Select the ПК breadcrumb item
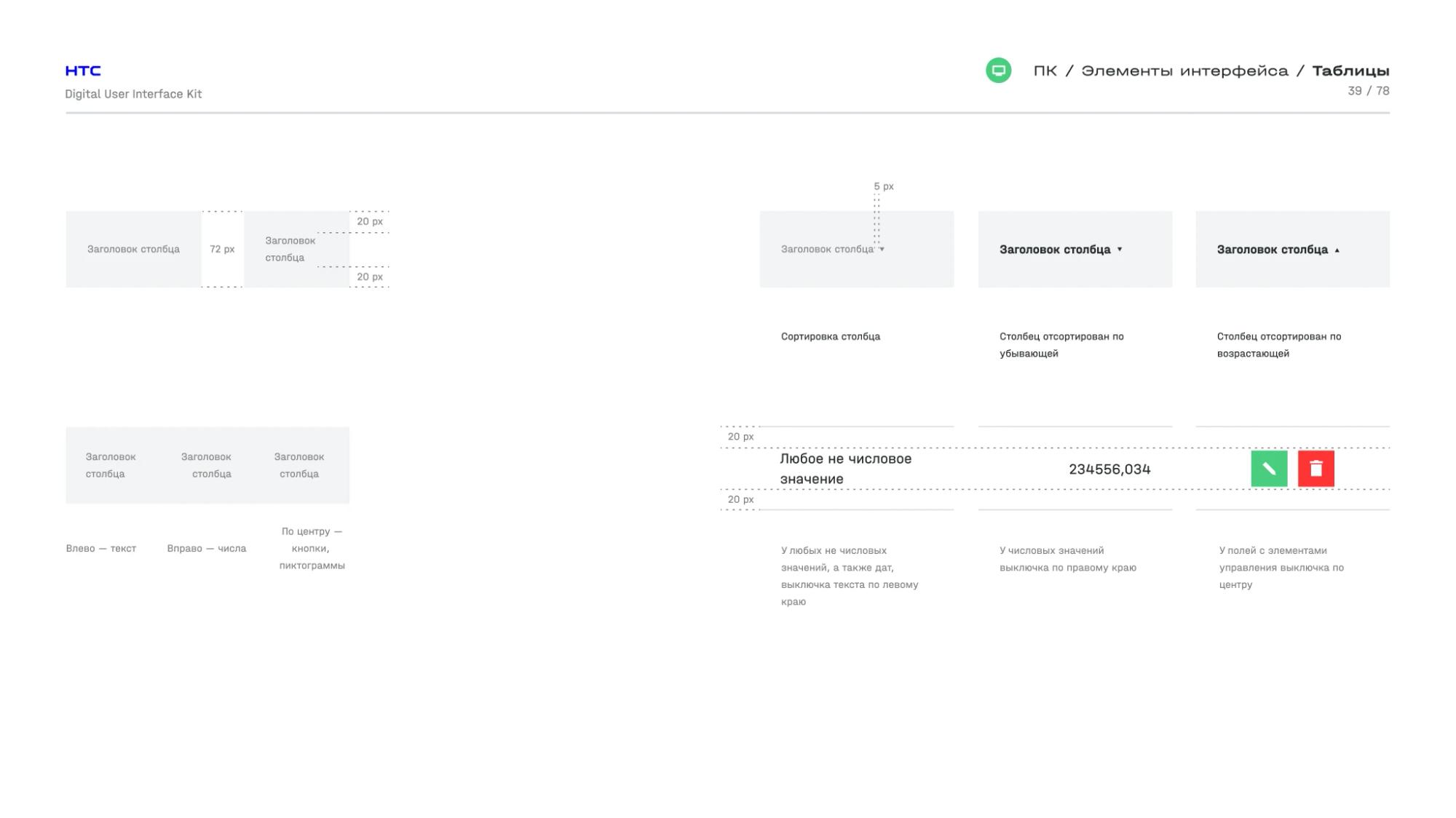 point(1045,71)
